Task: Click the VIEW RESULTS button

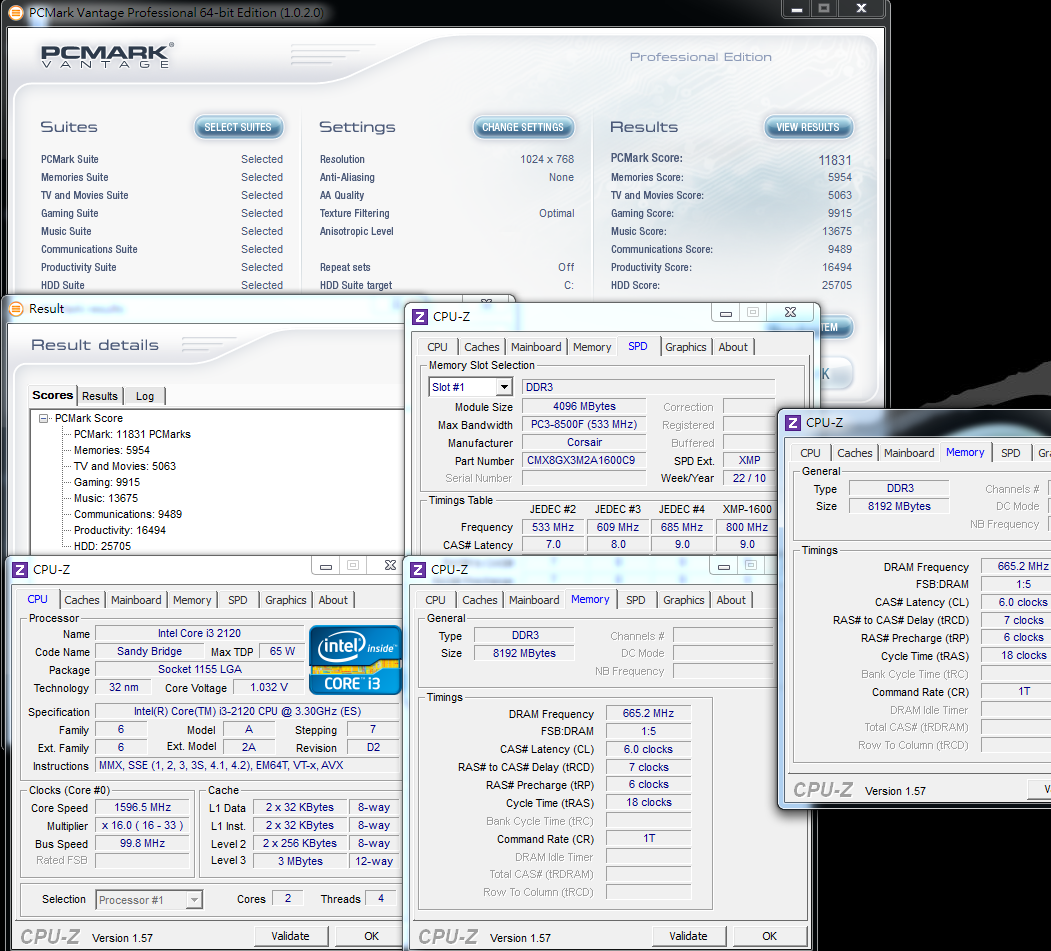Action: (808, 127)
